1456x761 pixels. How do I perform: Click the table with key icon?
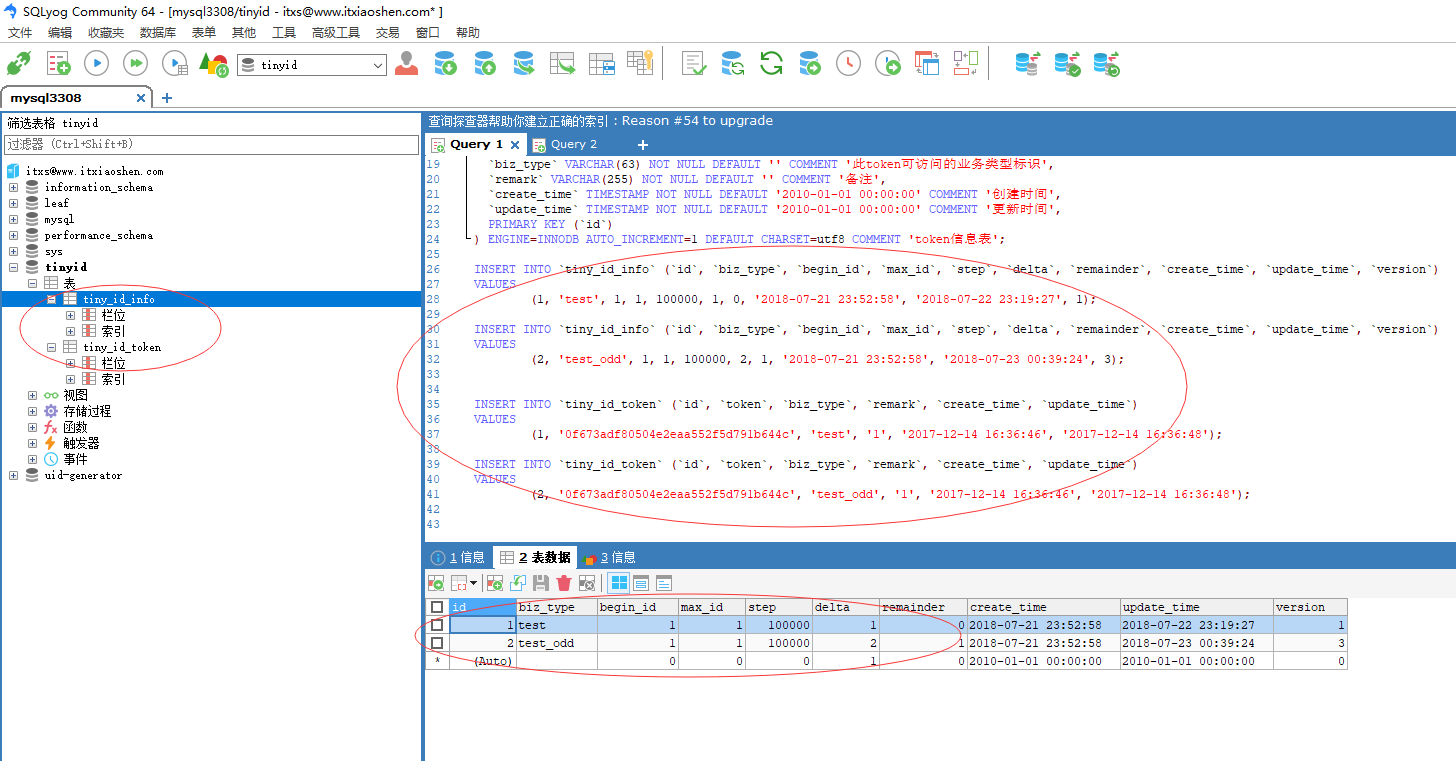(640, 62)
